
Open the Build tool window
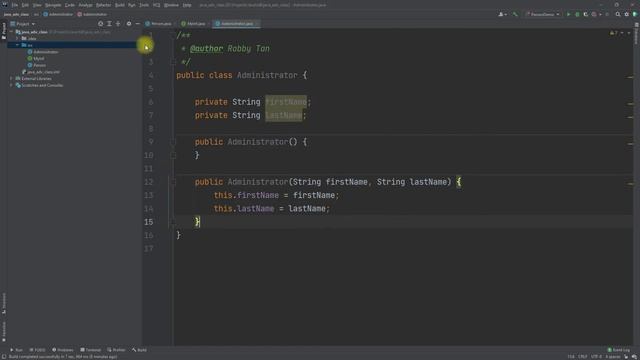pos(139,350)
